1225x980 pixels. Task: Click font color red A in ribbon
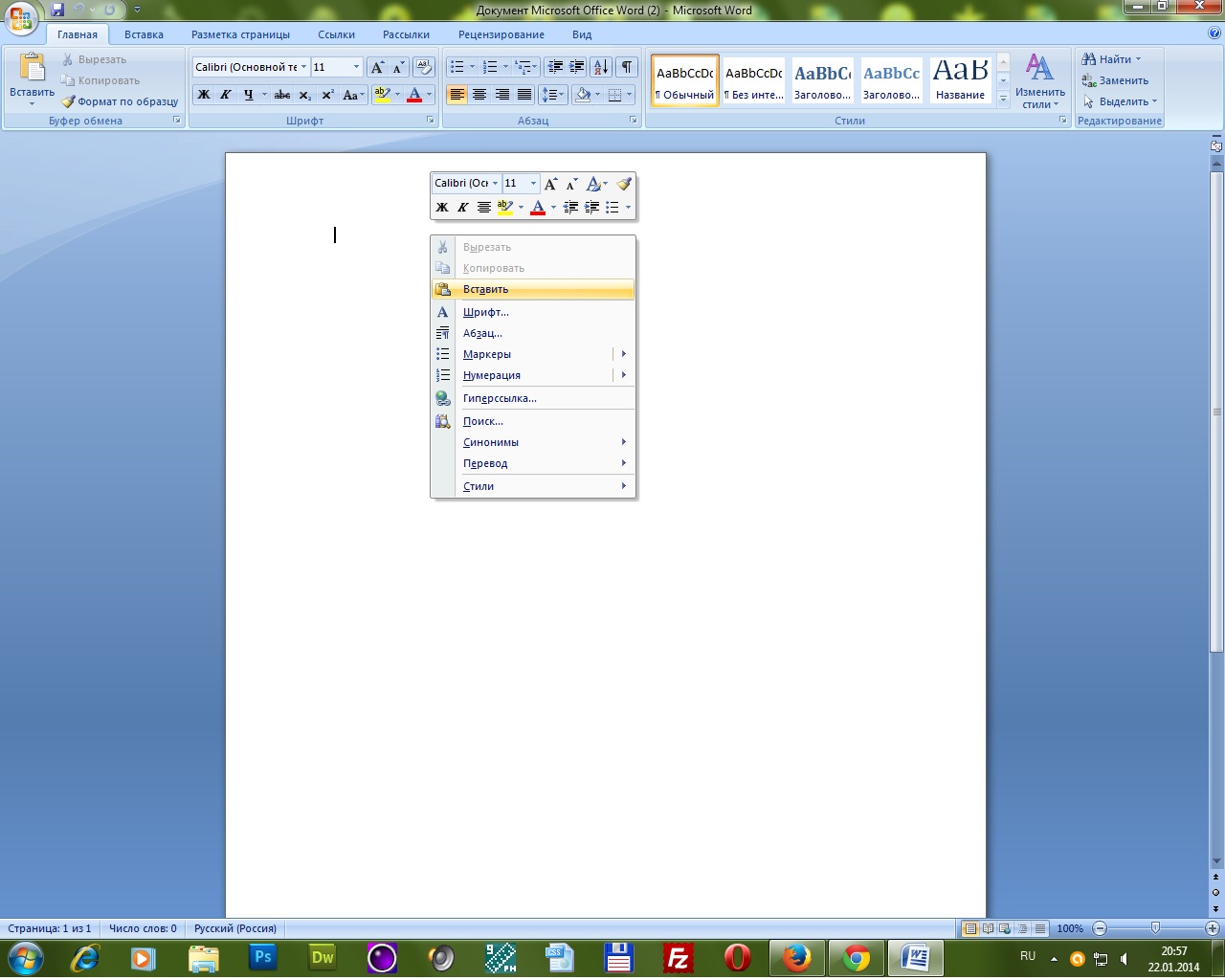click(414, 95)
